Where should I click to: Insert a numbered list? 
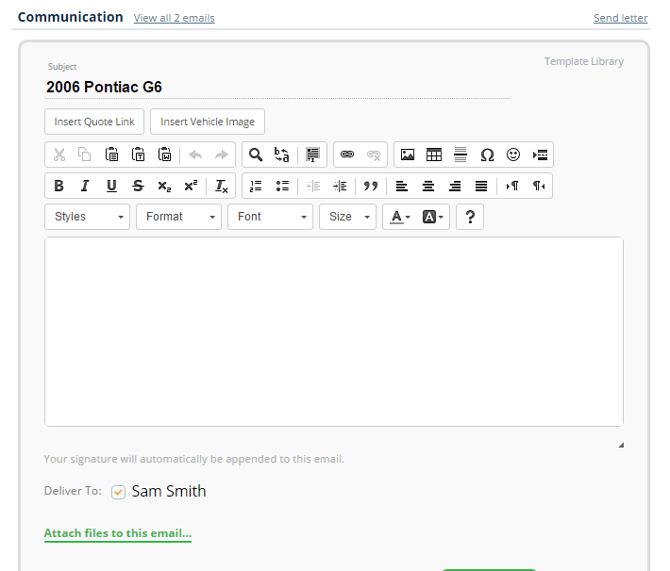click(256, 186)
